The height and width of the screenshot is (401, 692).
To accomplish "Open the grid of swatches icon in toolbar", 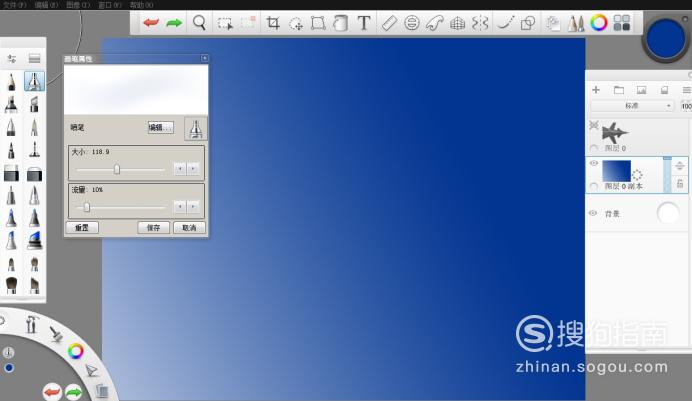I will tap(622, 22).
